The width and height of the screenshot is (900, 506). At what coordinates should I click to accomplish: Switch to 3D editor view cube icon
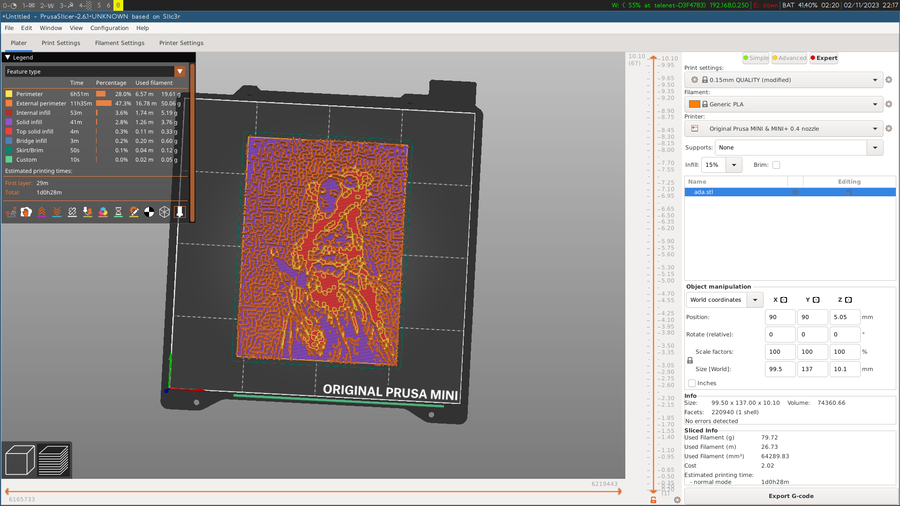[x=20, y=460]
